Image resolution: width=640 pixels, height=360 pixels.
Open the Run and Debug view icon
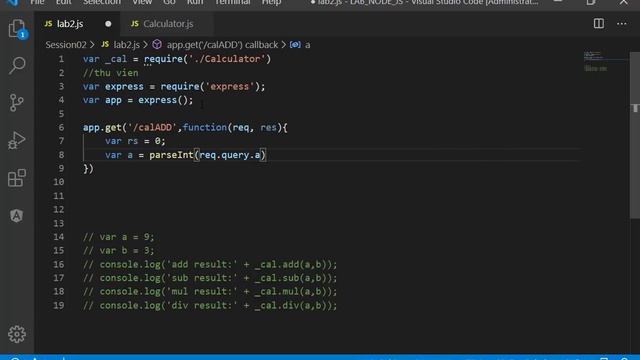pyautogui.click(x=17, y=140)
